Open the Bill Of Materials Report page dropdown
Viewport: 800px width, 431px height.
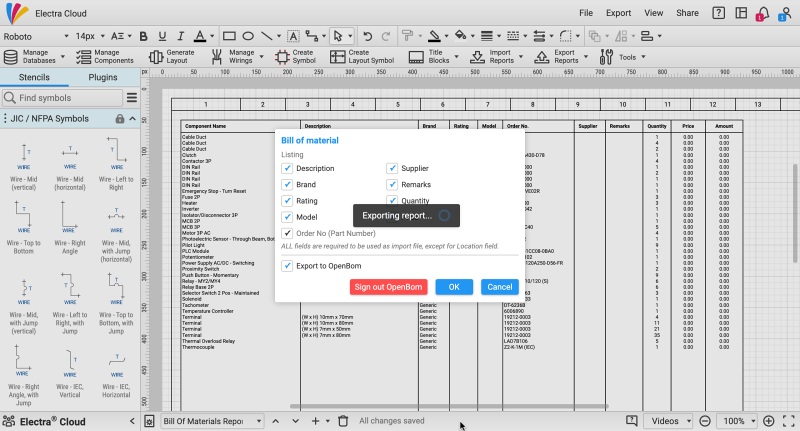[x=212, y=421]
